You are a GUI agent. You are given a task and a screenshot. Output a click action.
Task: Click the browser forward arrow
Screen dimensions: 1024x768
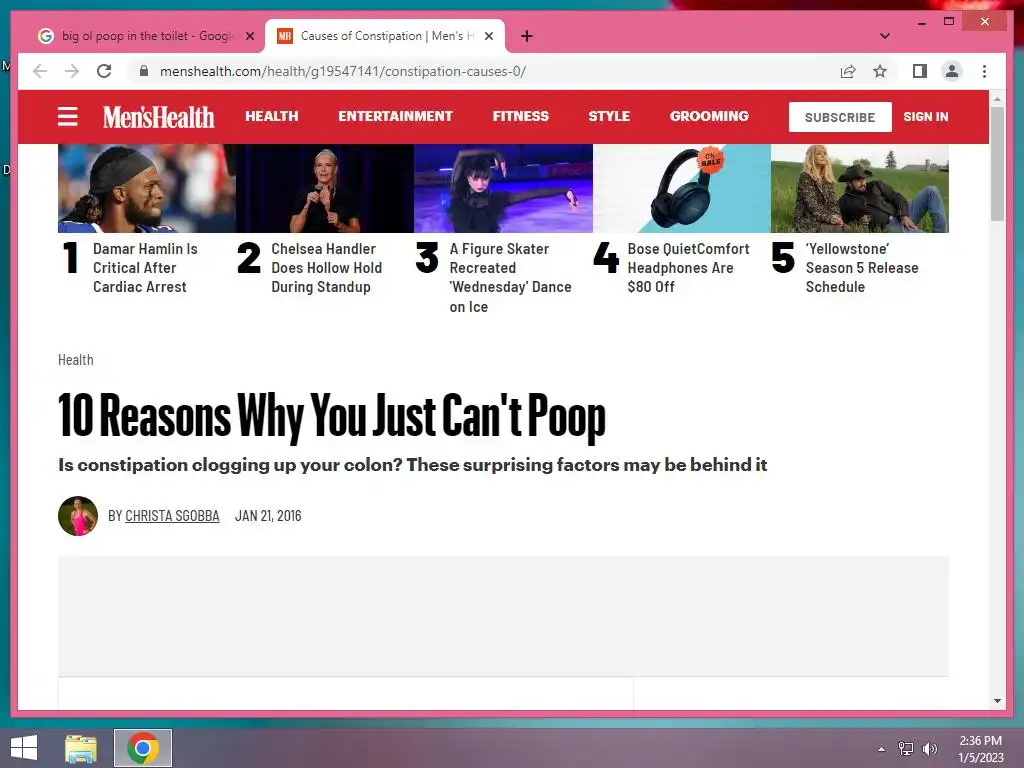pyautogui.click(x=72, y=71)
